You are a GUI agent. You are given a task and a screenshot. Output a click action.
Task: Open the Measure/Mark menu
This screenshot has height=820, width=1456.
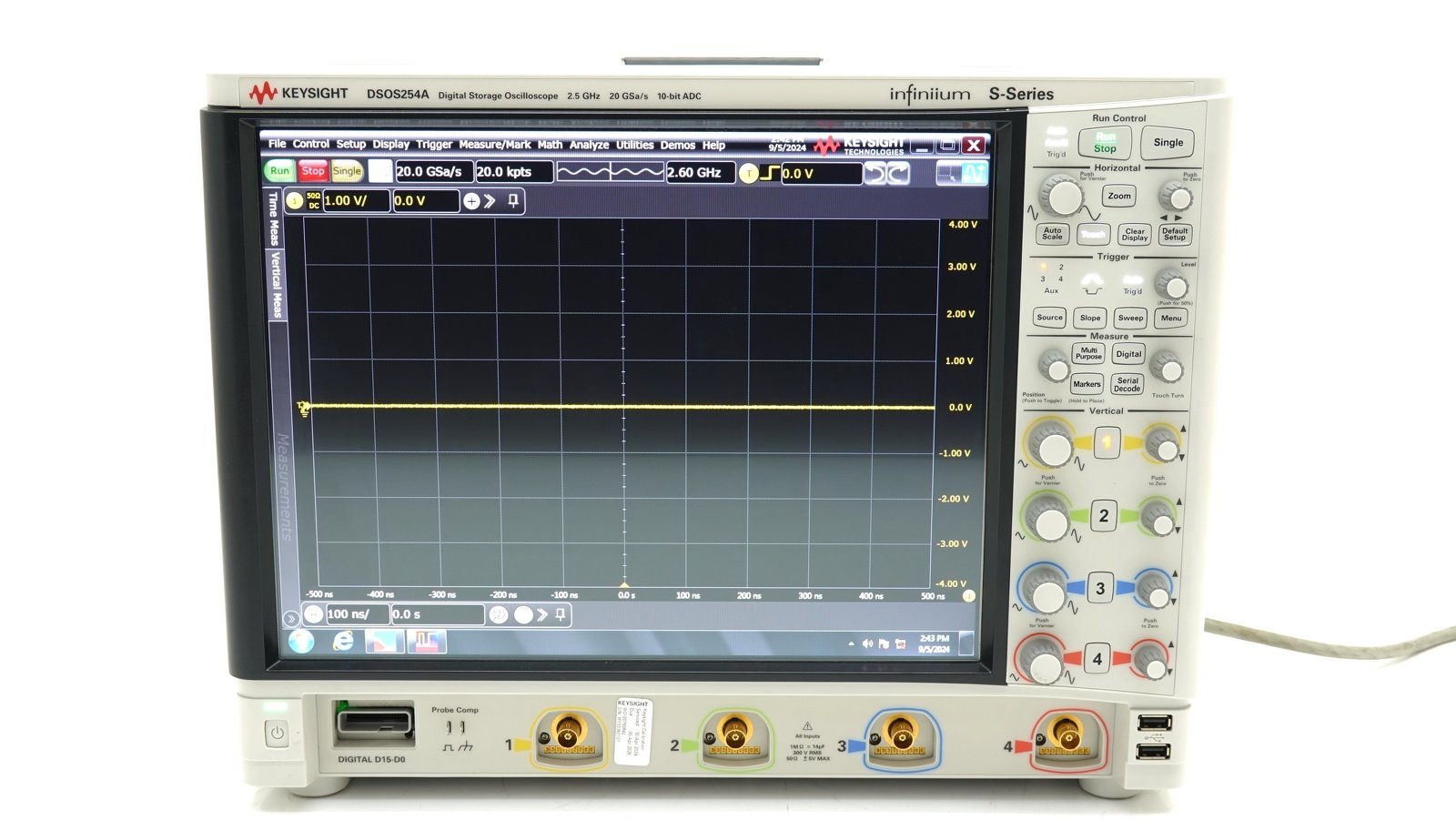[x=495, y=144]
